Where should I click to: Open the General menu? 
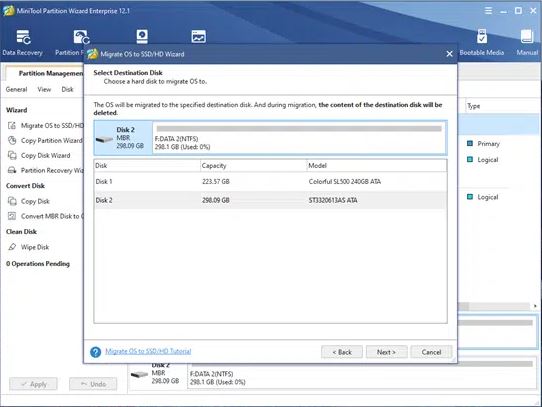coord(16,89)
